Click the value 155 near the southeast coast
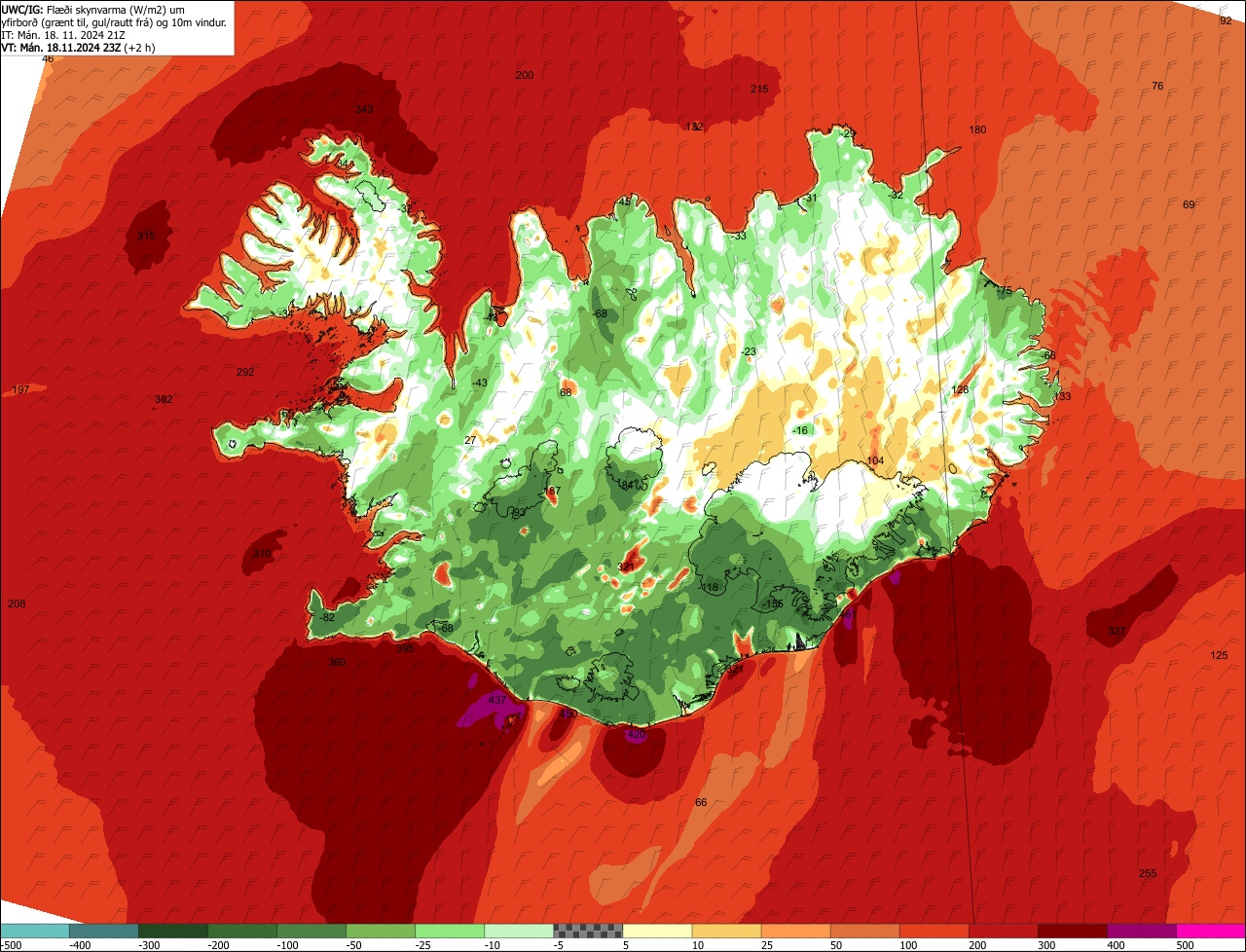The width and height of the screenshot is (1246, 952). (775, 604)
